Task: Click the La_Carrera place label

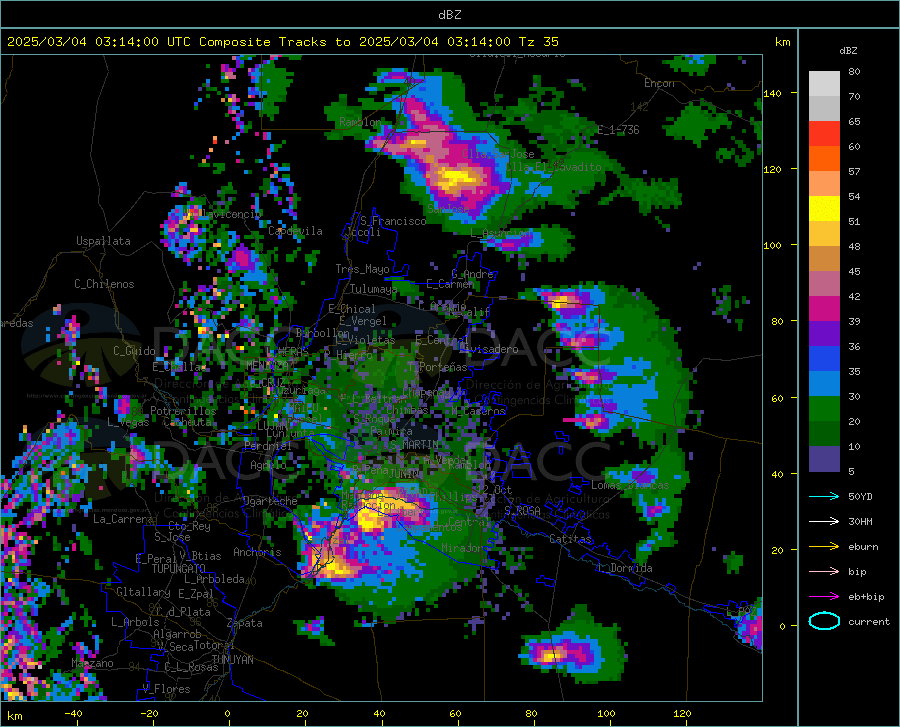Action: pos(123,519)
